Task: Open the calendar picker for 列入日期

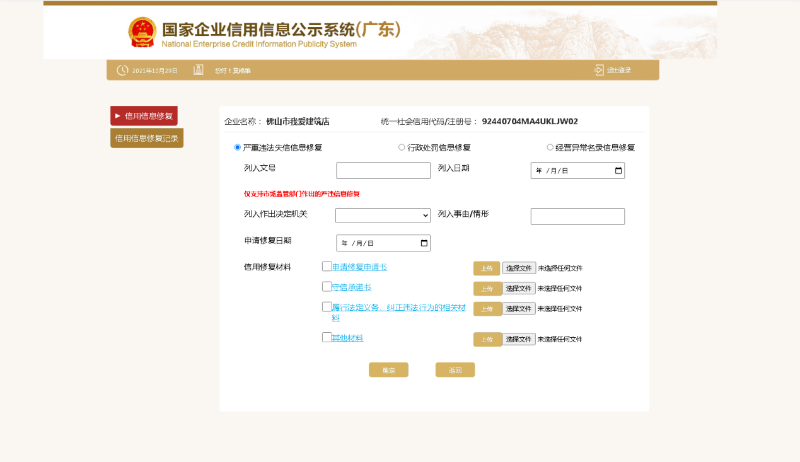Action: pos(618,171)
